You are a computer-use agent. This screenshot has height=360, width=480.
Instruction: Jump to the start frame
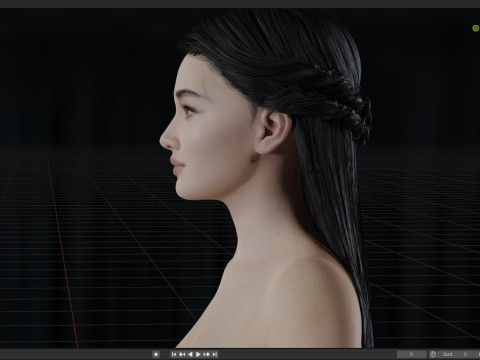coord(174,354)
